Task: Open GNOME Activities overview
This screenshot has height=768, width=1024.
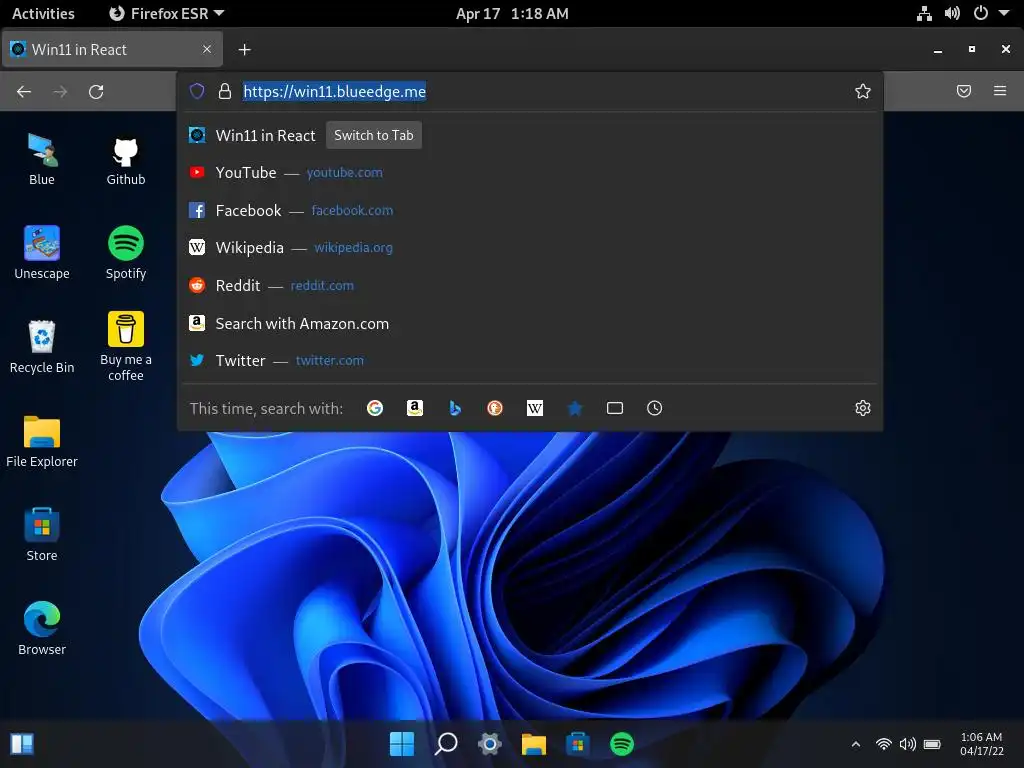Action: [x=43, y=13]
